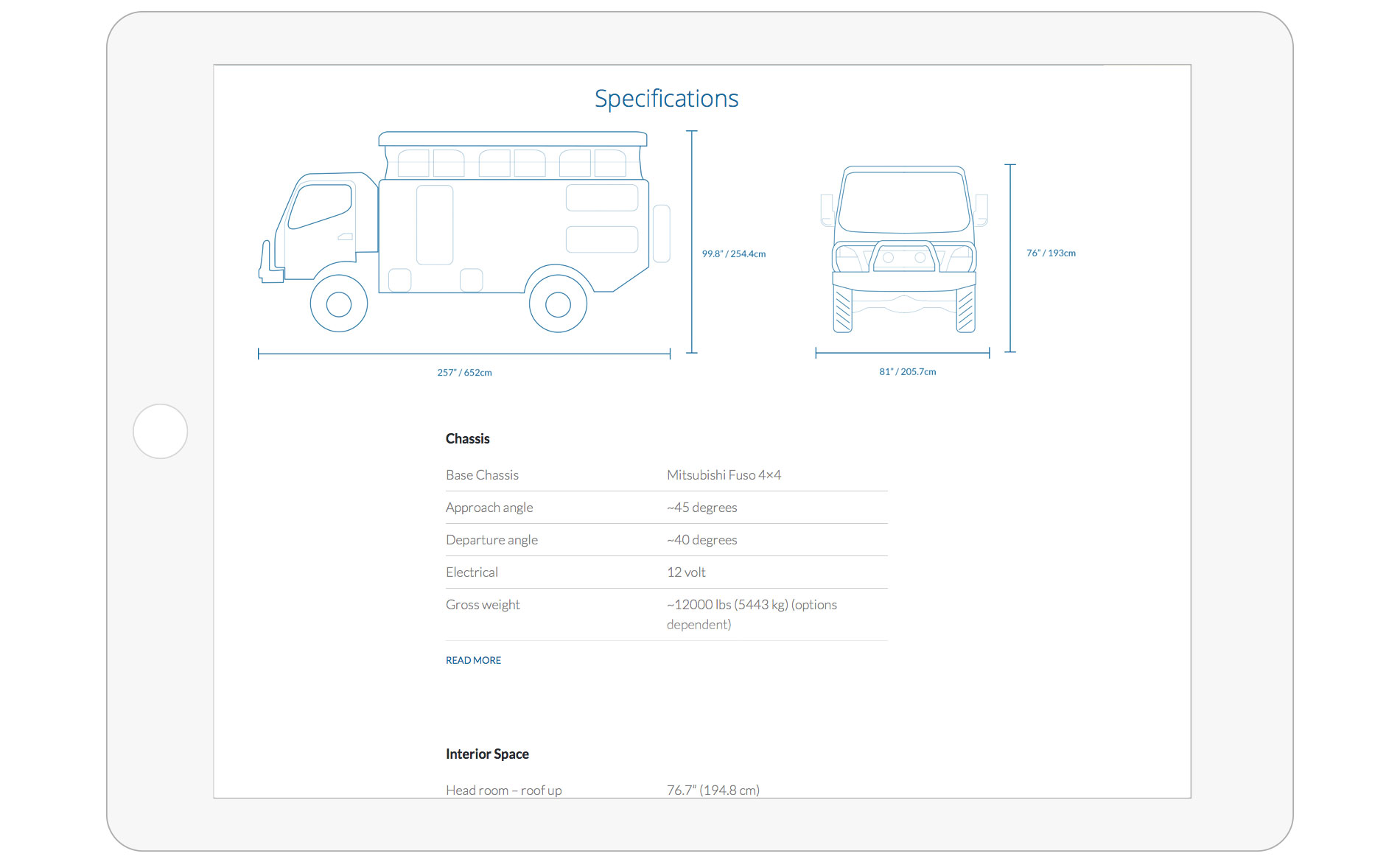Click the Approach angle row label
This screenshot has height=859, width=1400.
(489, 508)
